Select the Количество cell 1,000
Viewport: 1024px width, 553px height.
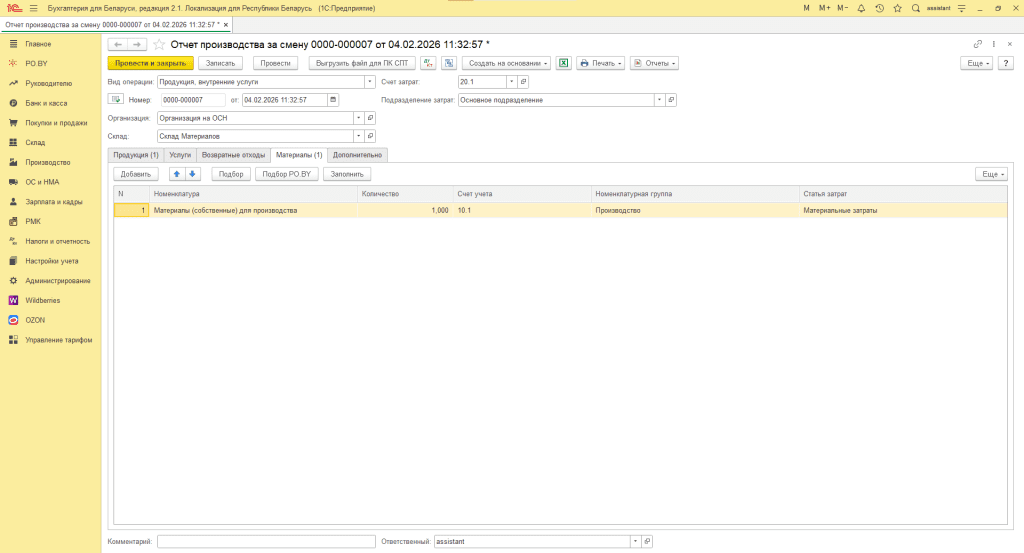pyautogui.click(x=405, y=210)
